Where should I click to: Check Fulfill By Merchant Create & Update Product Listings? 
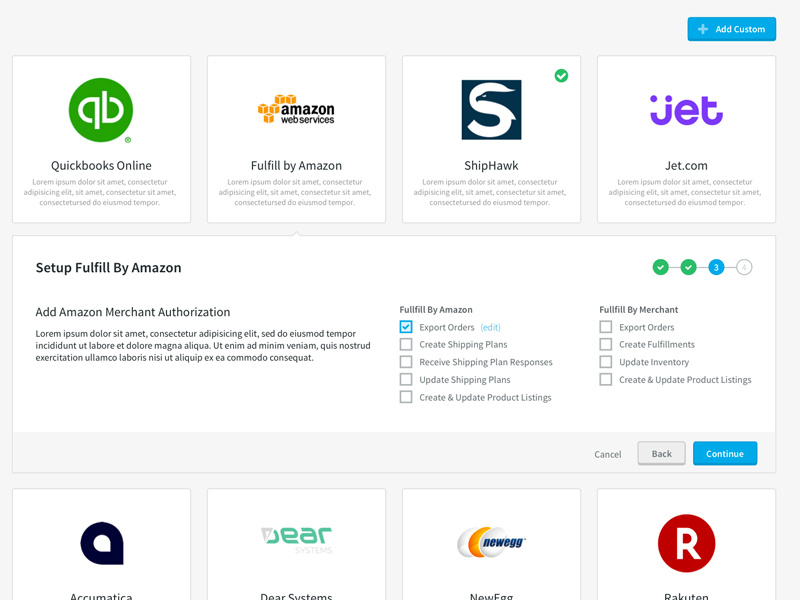pyautogui.click(x=606, y=380)
